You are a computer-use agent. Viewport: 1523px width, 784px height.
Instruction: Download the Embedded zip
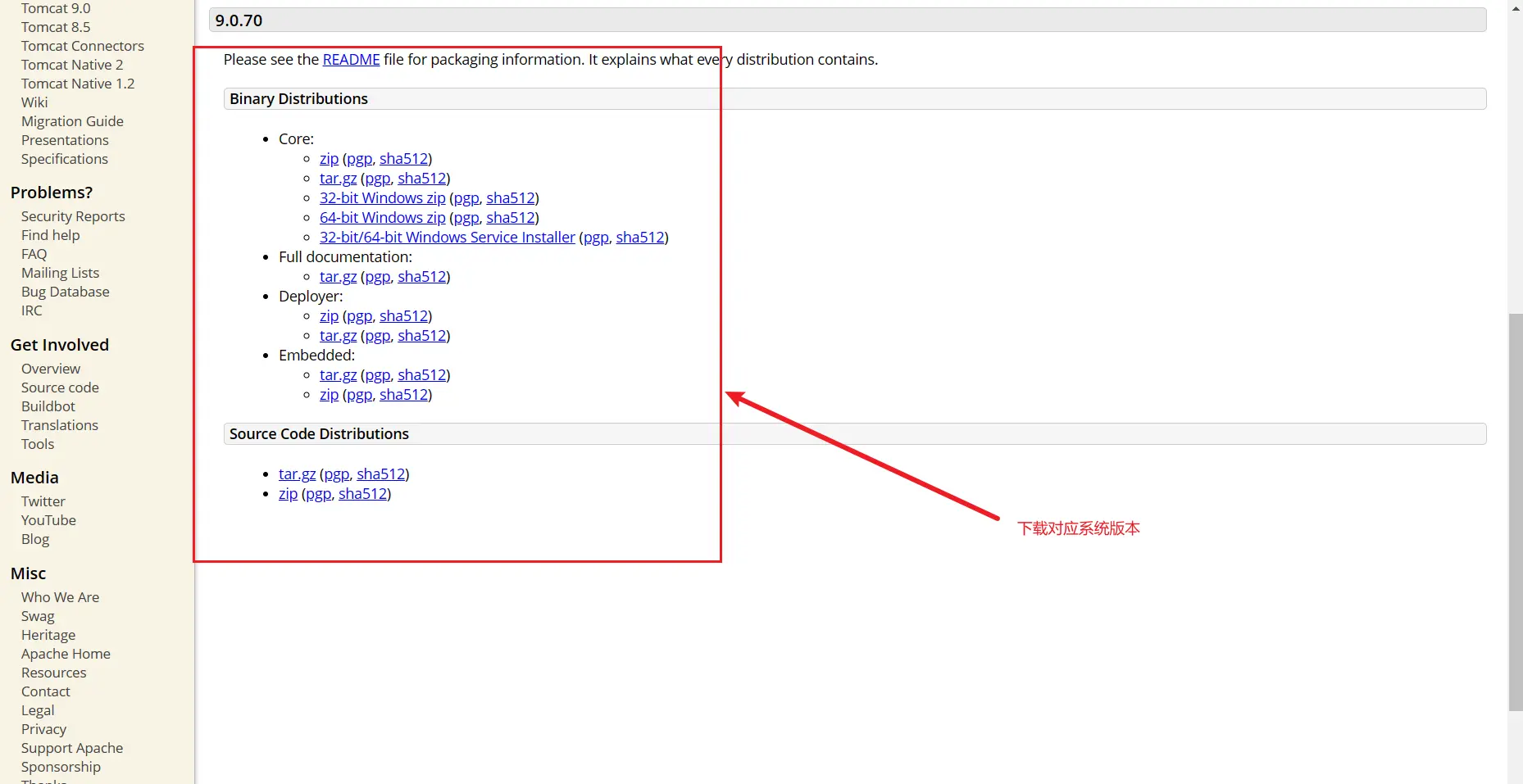click(329, 395)
